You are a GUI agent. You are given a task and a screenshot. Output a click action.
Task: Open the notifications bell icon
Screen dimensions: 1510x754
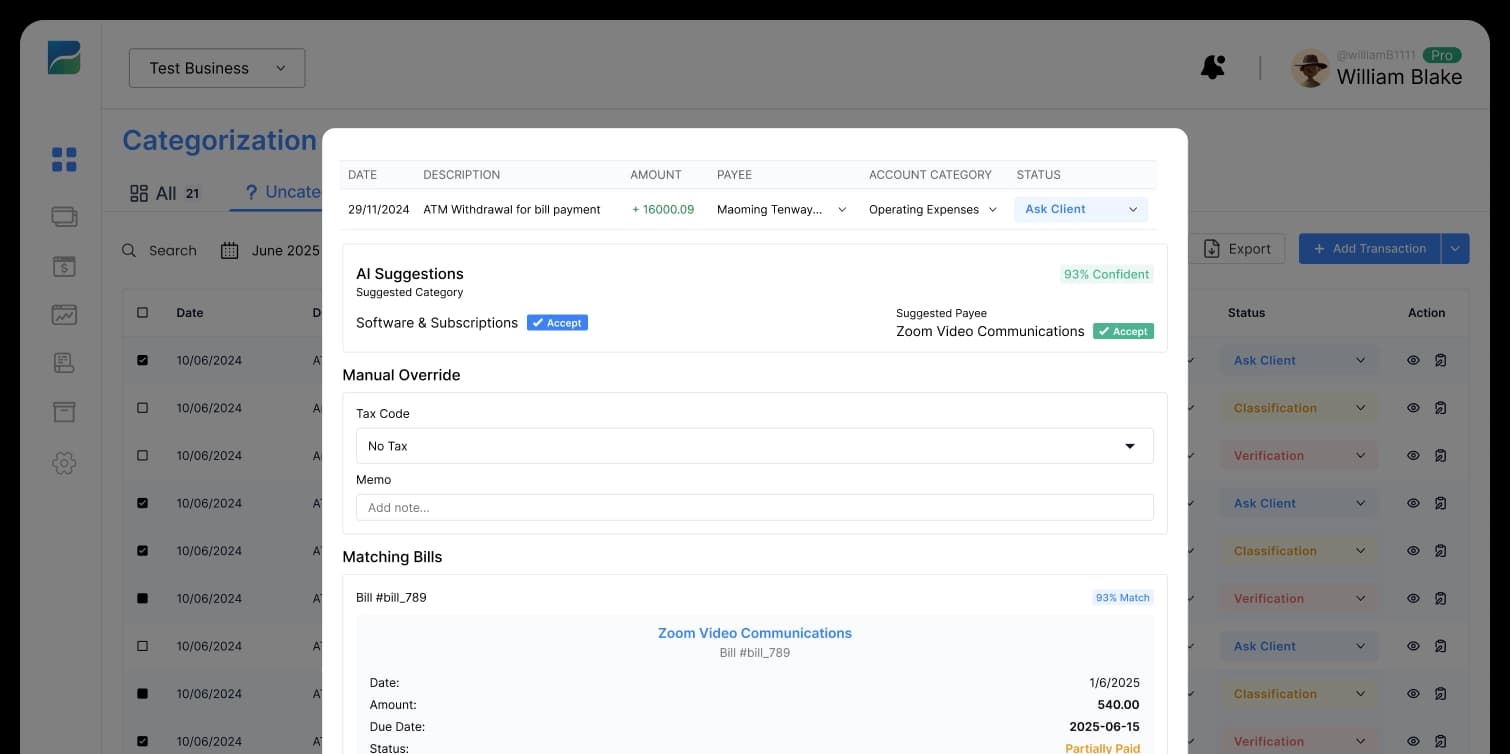click(1212, 65)
